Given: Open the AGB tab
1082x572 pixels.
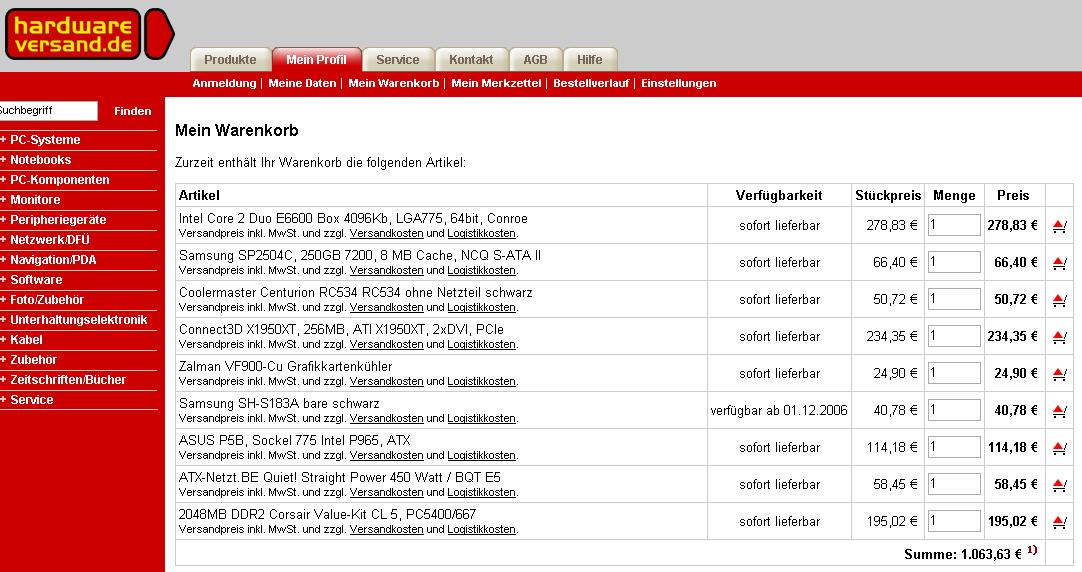Looking at the screenshot, I should 535,60.
